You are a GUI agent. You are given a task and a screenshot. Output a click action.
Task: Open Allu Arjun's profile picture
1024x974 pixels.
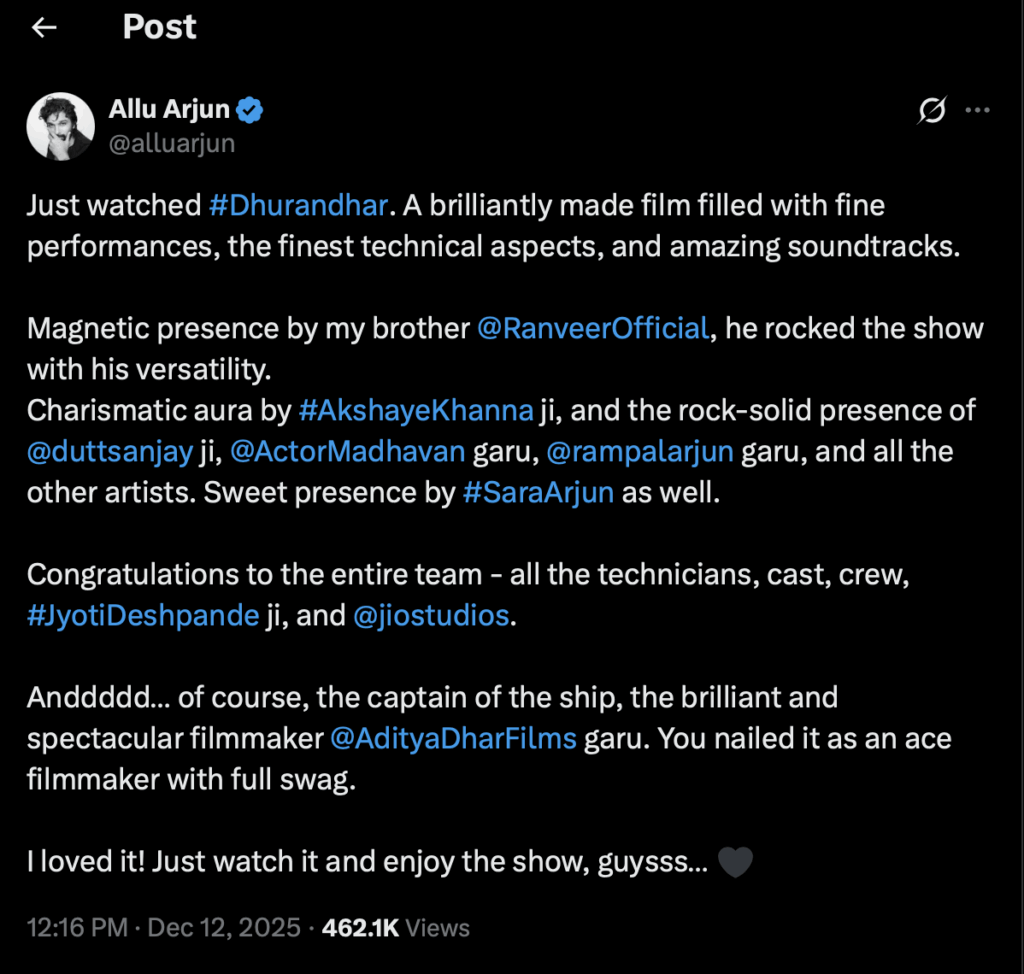tap(60, 126)
